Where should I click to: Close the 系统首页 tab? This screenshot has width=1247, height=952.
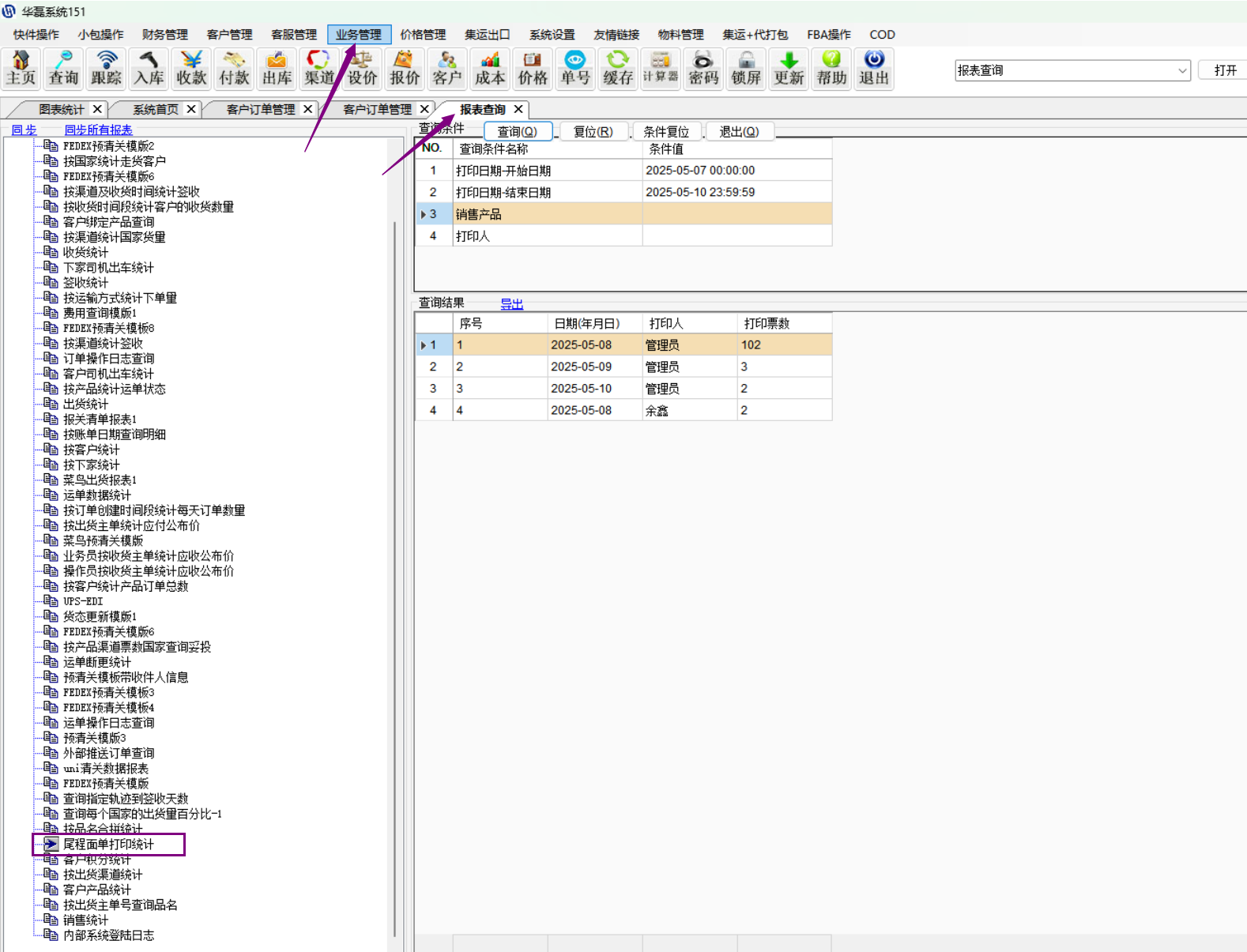[x=191, y=109]
